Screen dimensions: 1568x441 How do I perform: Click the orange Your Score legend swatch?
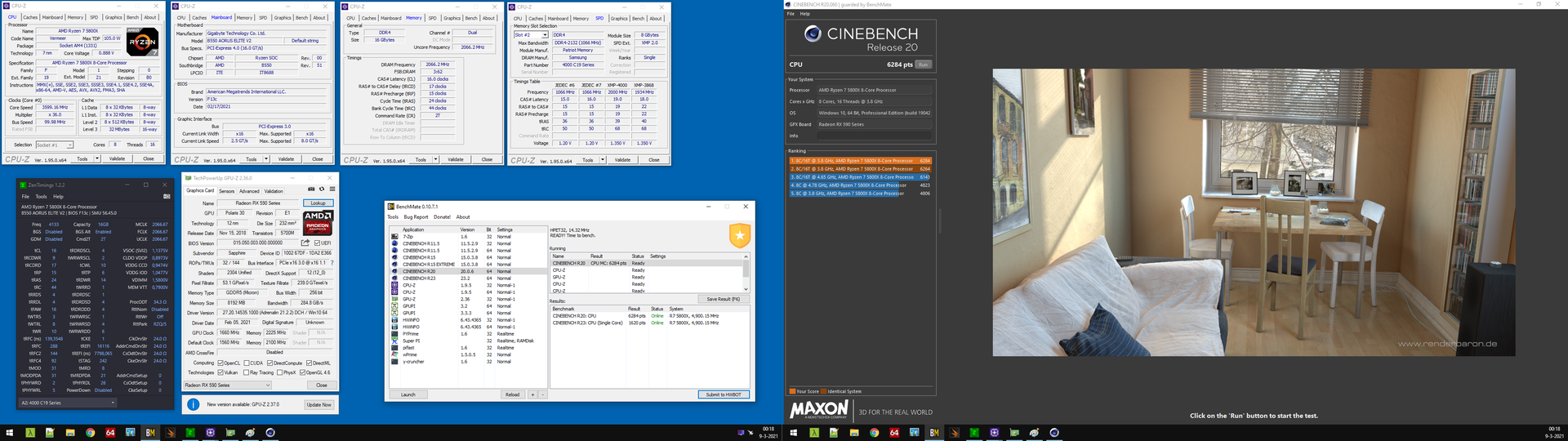pyautogui.click(x=792, y=391)
